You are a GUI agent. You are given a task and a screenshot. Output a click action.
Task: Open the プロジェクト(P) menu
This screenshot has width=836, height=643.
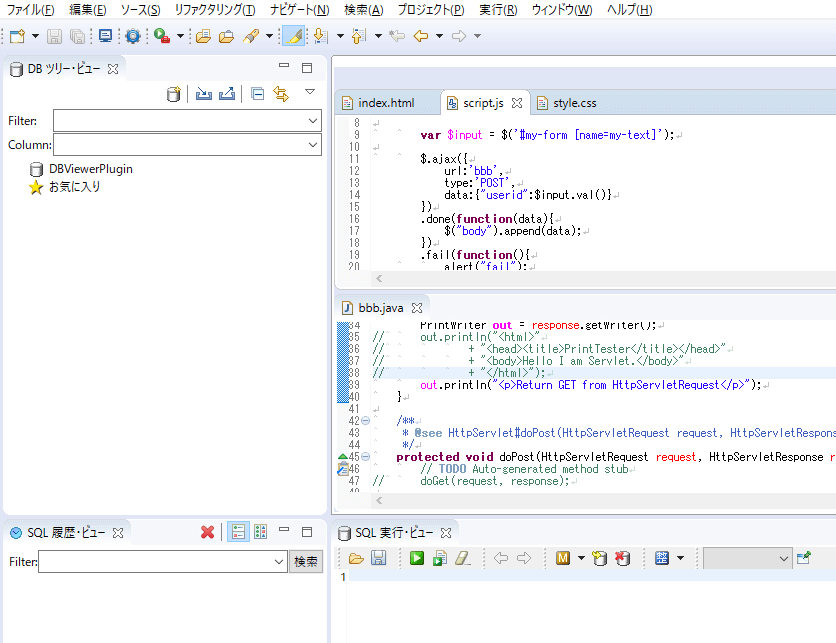point(431,10)
